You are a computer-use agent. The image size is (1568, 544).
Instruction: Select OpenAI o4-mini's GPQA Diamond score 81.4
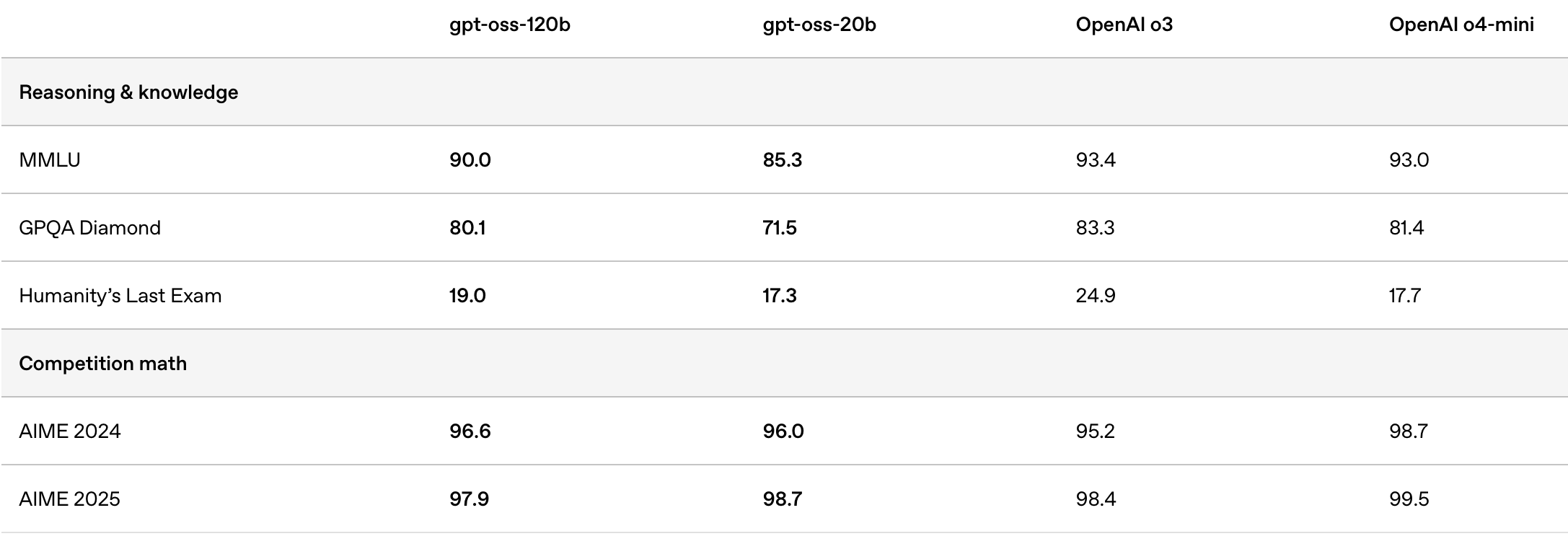pos(1406,228)
